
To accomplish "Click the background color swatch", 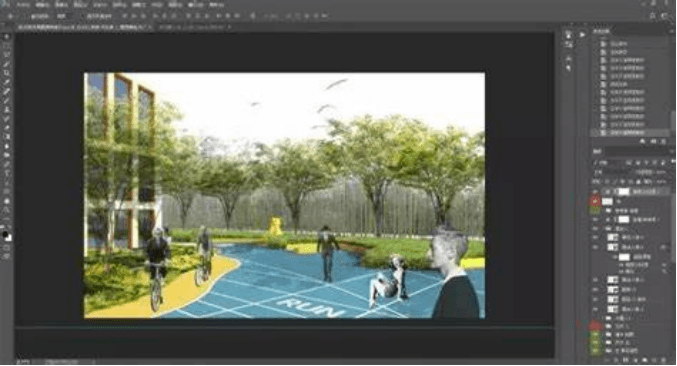I will click(x=9, y=238).
